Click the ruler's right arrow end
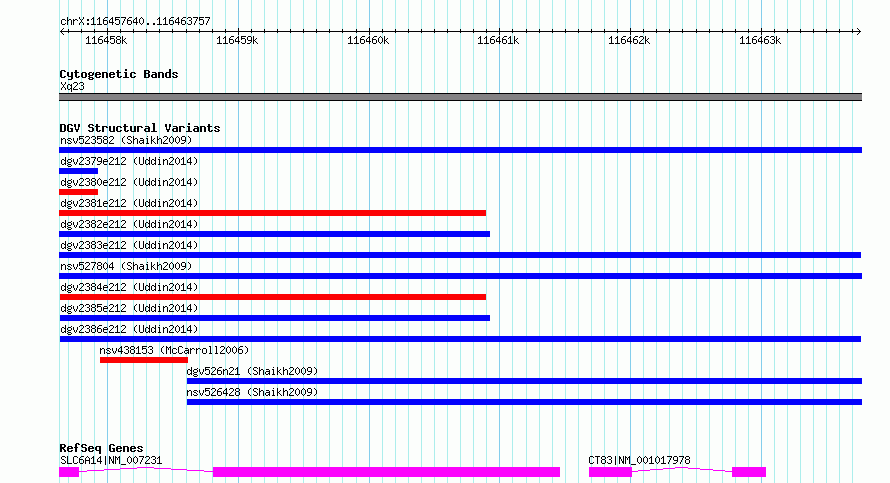Viewport: 890px width, 483px height. click(x=859, y=32)
